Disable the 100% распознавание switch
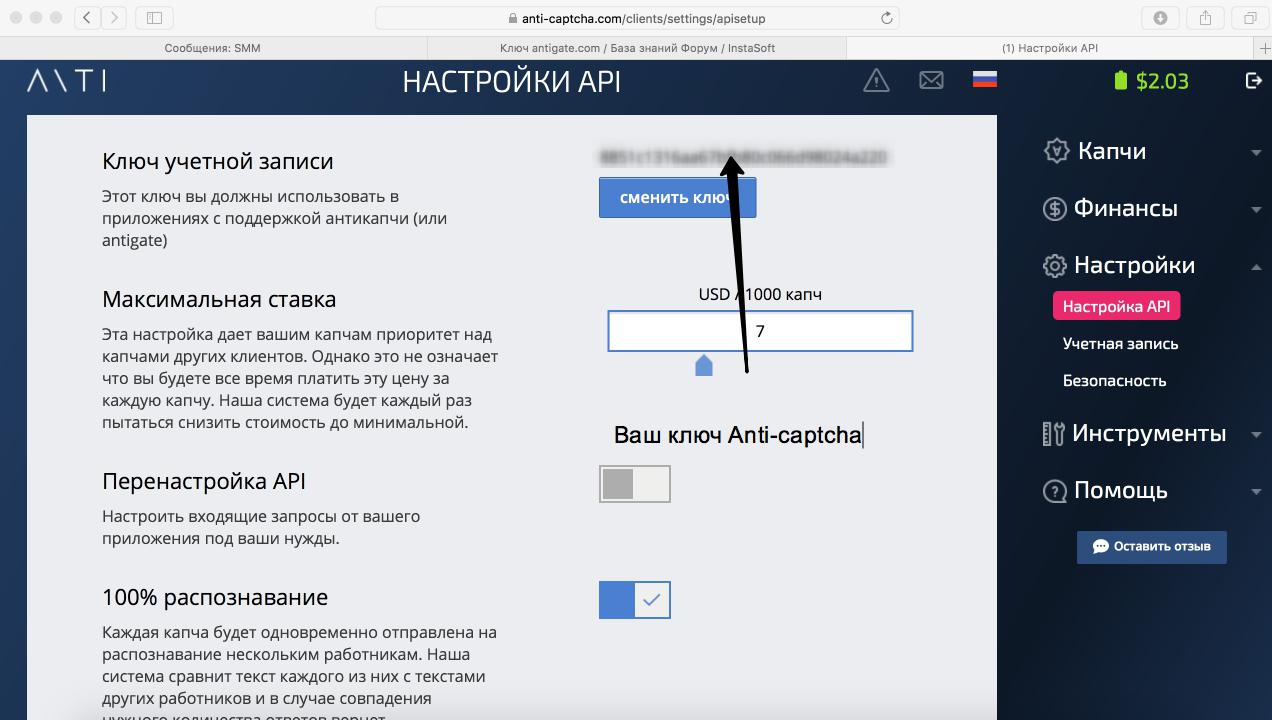1272x720 pixels. (635, 600)
